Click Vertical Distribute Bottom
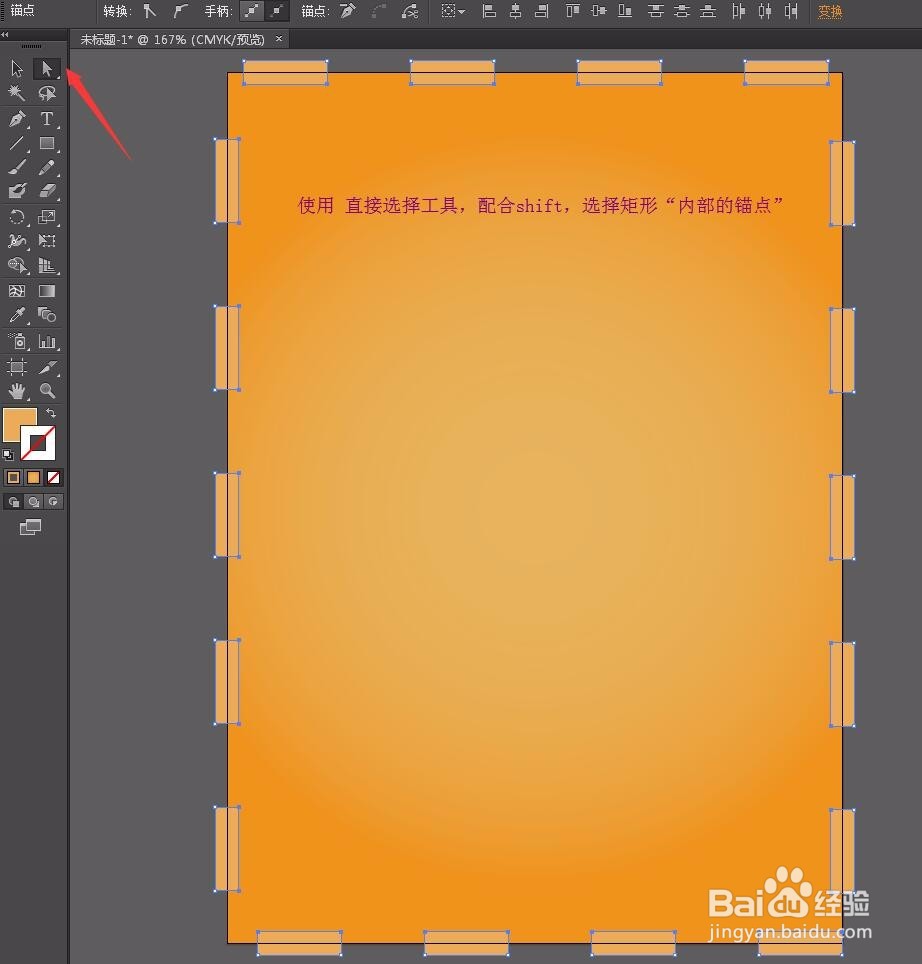Viewport: 922px width, 964px height. click(x=708, y=11)
